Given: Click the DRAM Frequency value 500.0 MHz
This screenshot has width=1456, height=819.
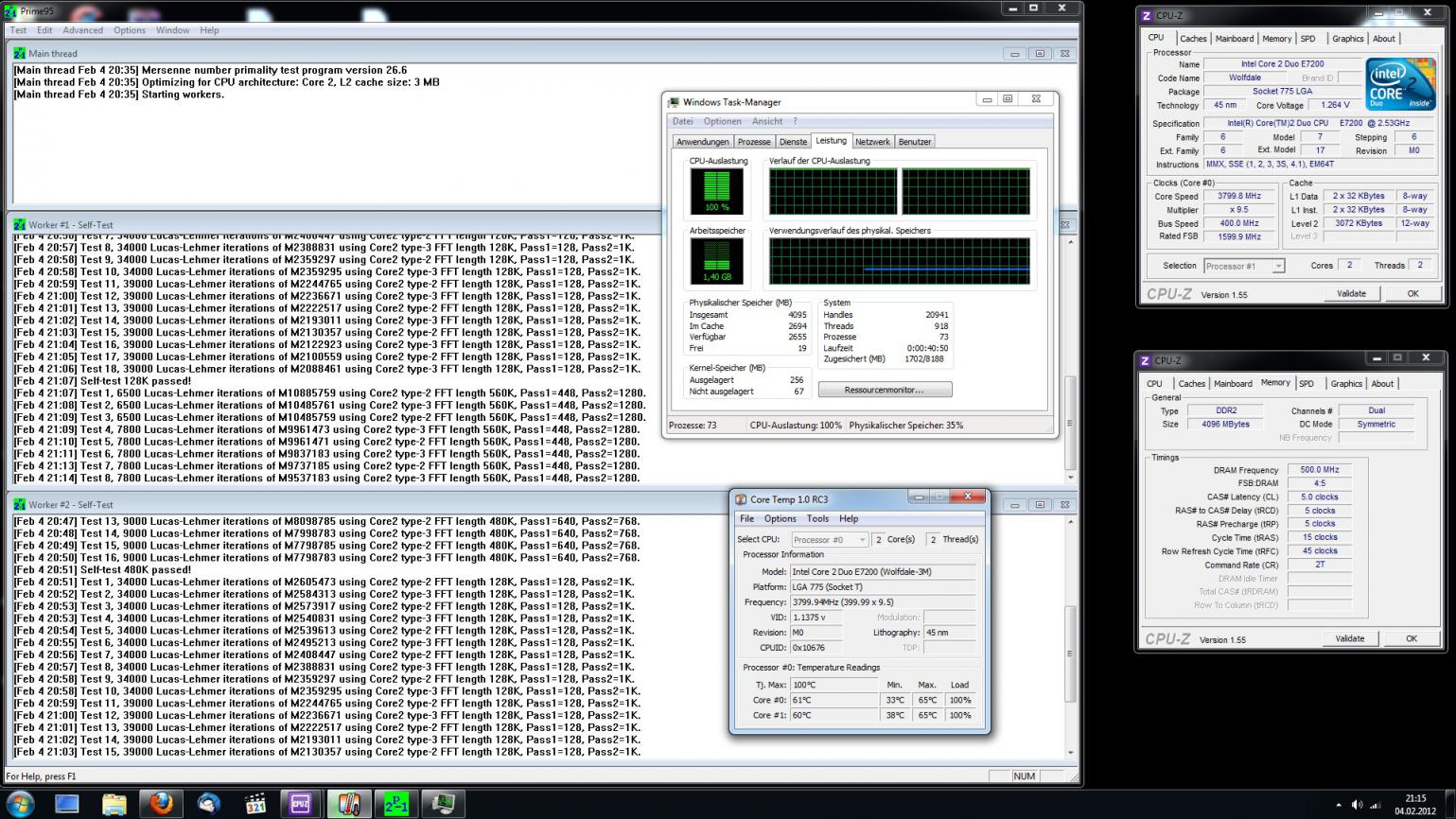Looking at the screenshot, I should point(1319,470).
